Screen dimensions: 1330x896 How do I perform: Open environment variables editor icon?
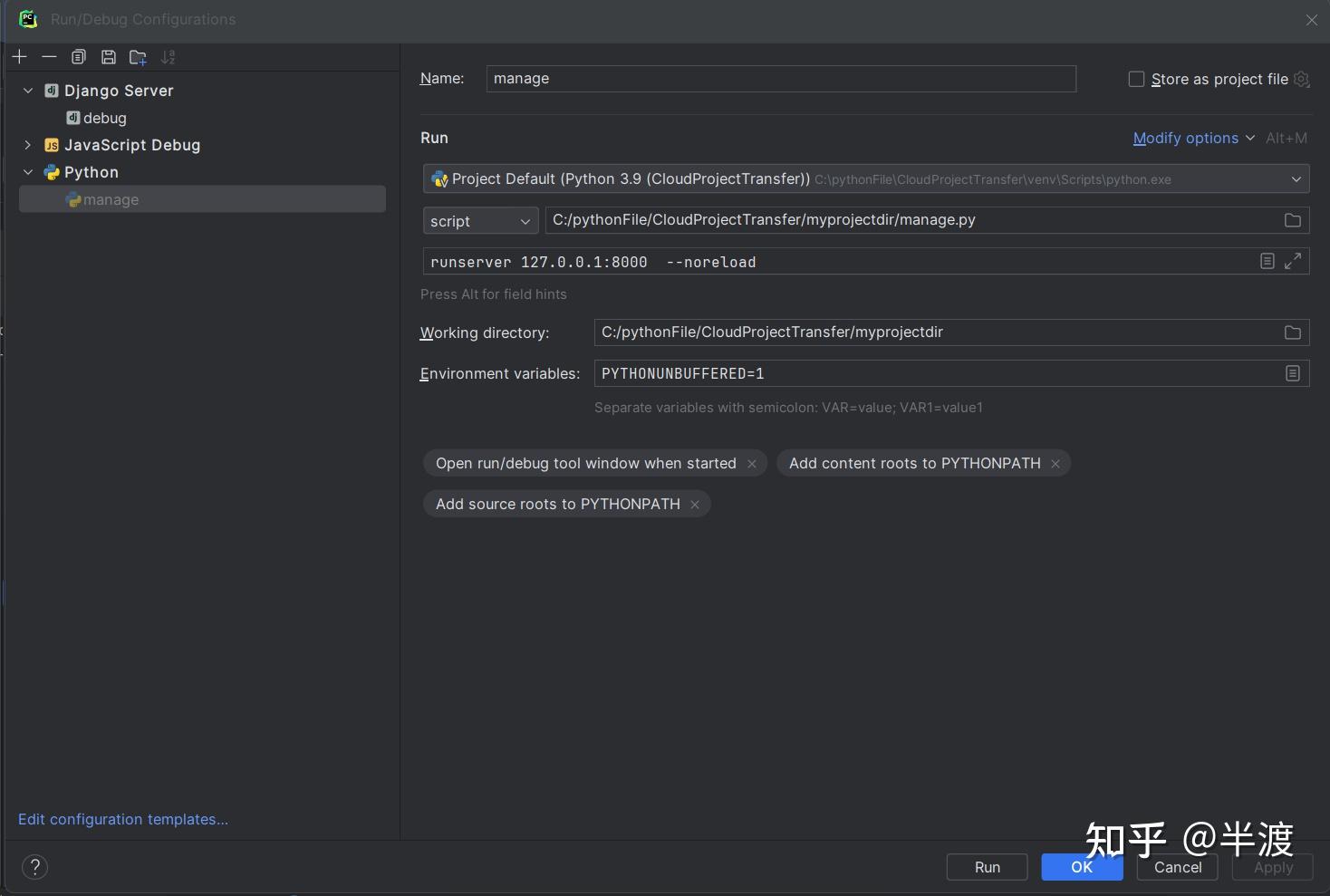point(1292,373)
